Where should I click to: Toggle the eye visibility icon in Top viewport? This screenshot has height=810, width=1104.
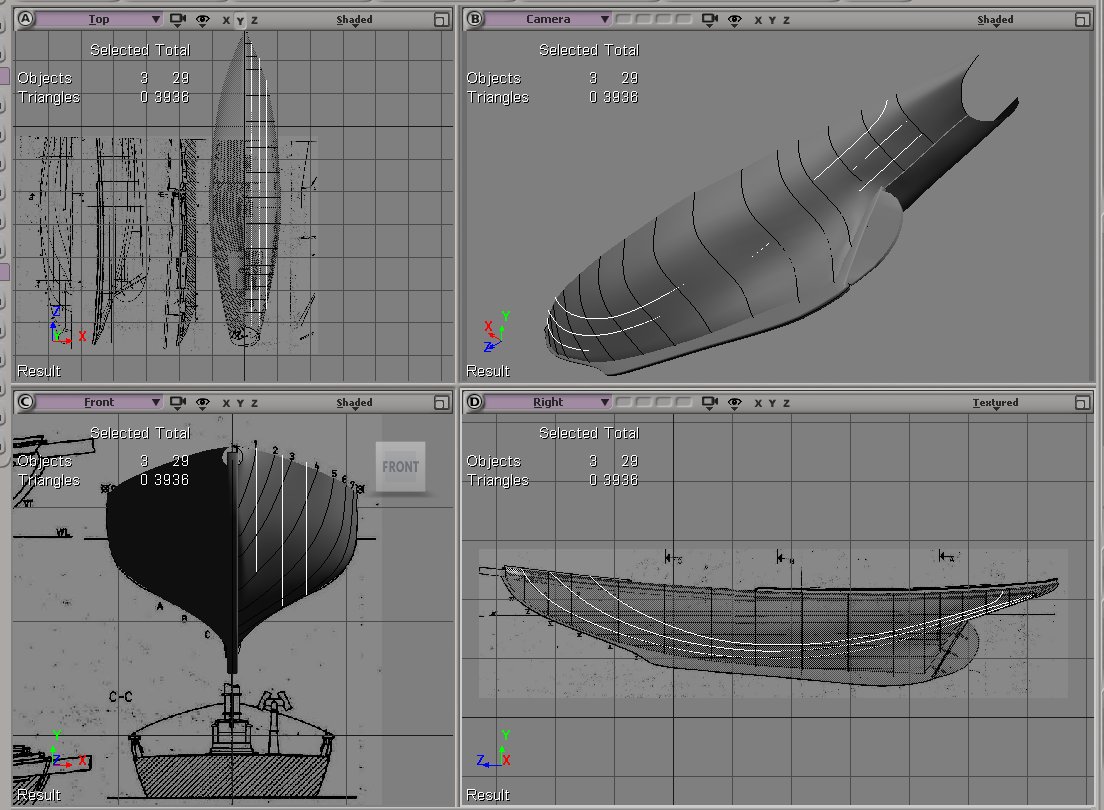click(203, 19)
